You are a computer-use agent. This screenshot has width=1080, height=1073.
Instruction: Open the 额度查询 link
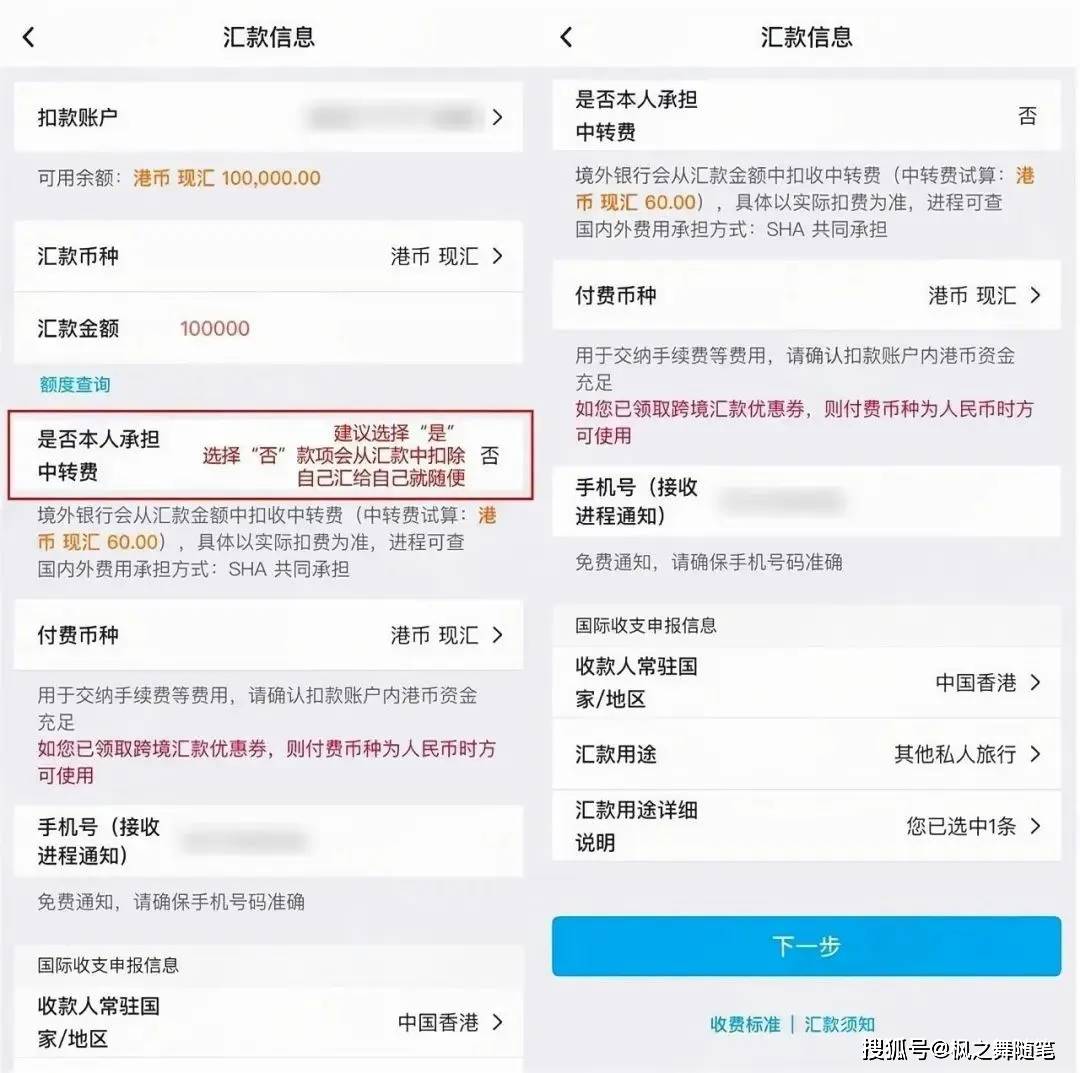(x=74, y=384)
